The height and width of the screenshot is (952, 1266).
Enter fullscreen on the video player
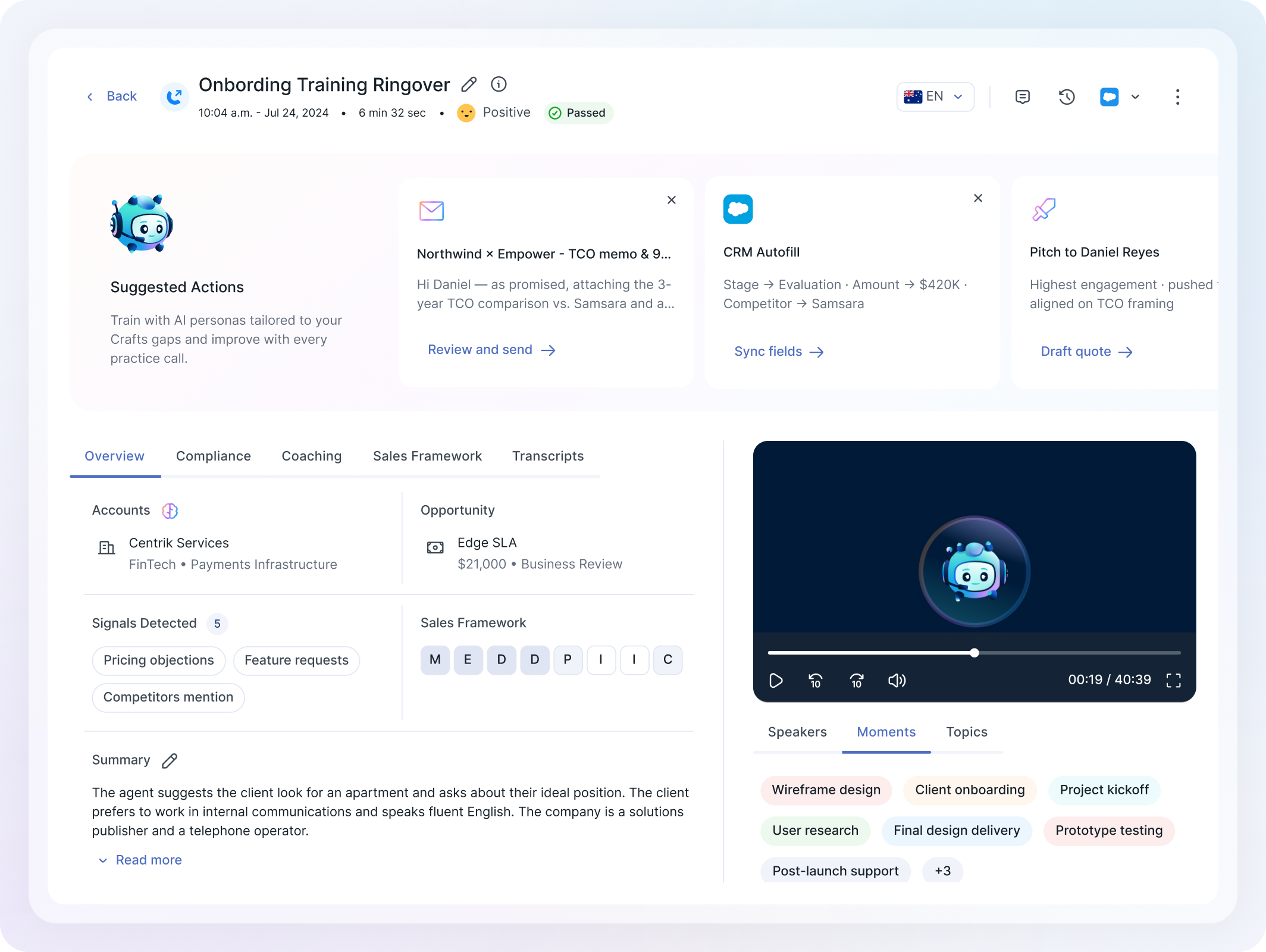(x=1174, y=680)
